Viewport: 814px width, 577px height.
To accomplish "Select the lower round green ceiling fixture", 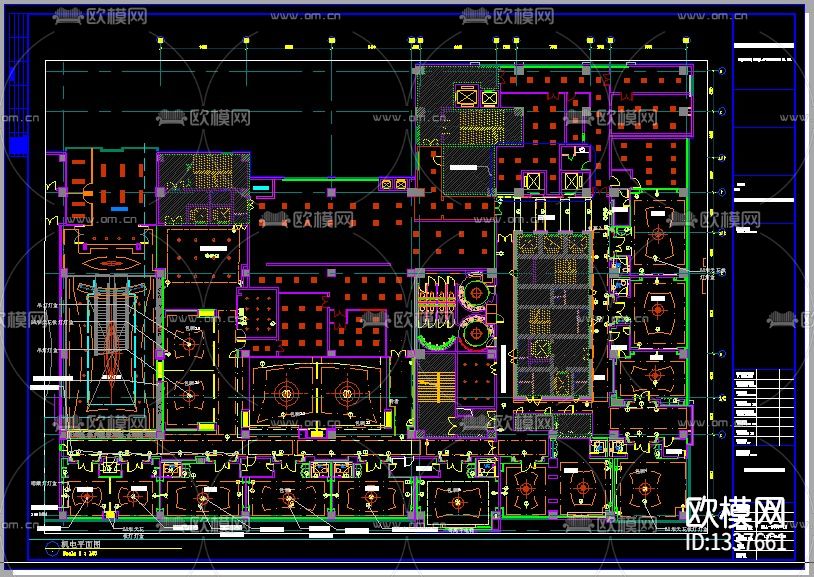I will pyautogui.click(x=476, y=331).
